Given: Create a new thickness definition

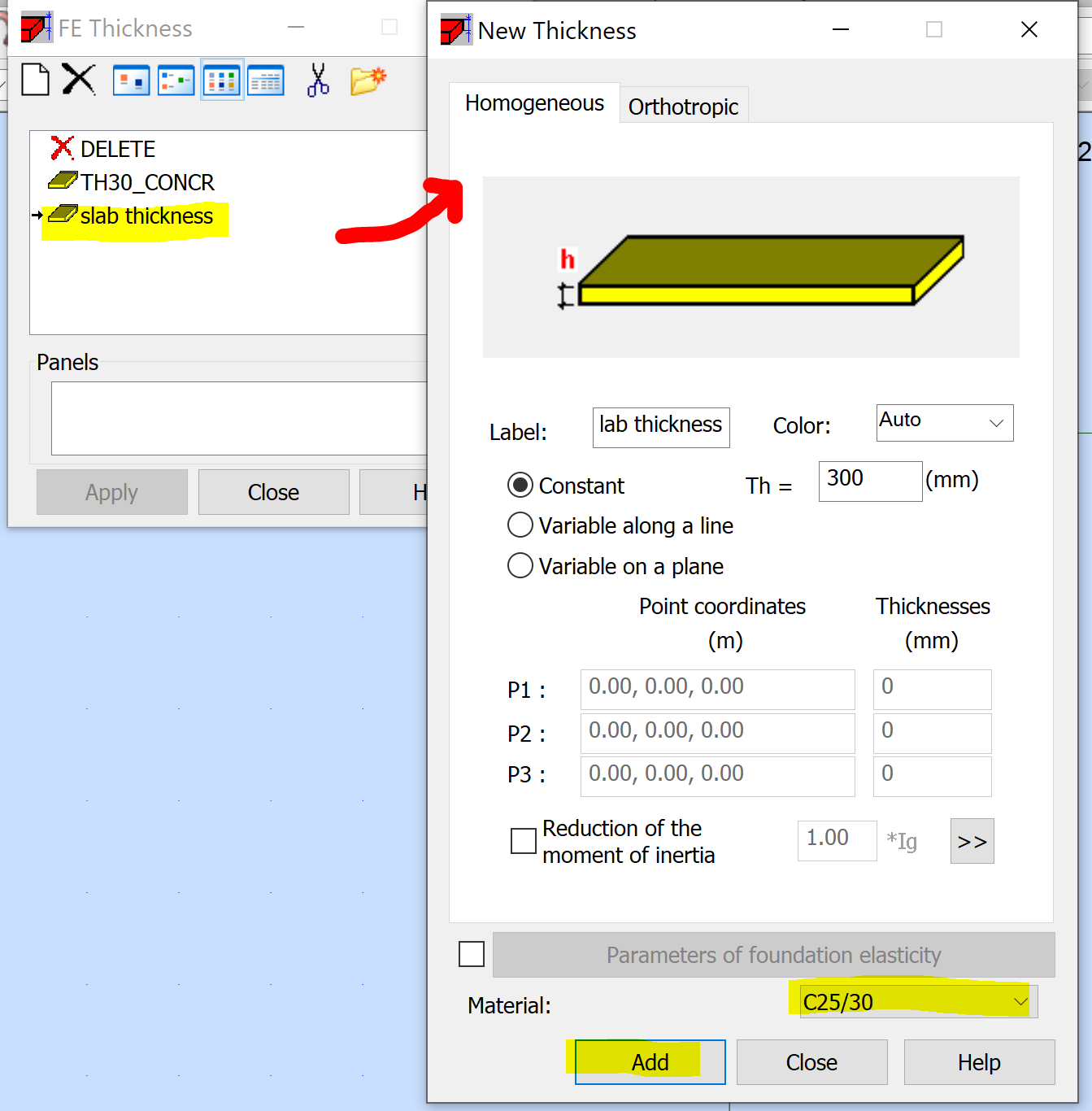Looking at the screenshot, I should point(35,79).
